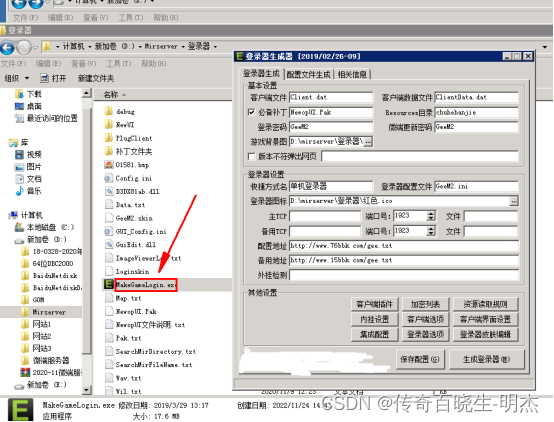This screenshot has width=554, height=422.
Task: Browse for the 游戏背景图 file path
Action: pyautogui.click(x=368, y=142)
